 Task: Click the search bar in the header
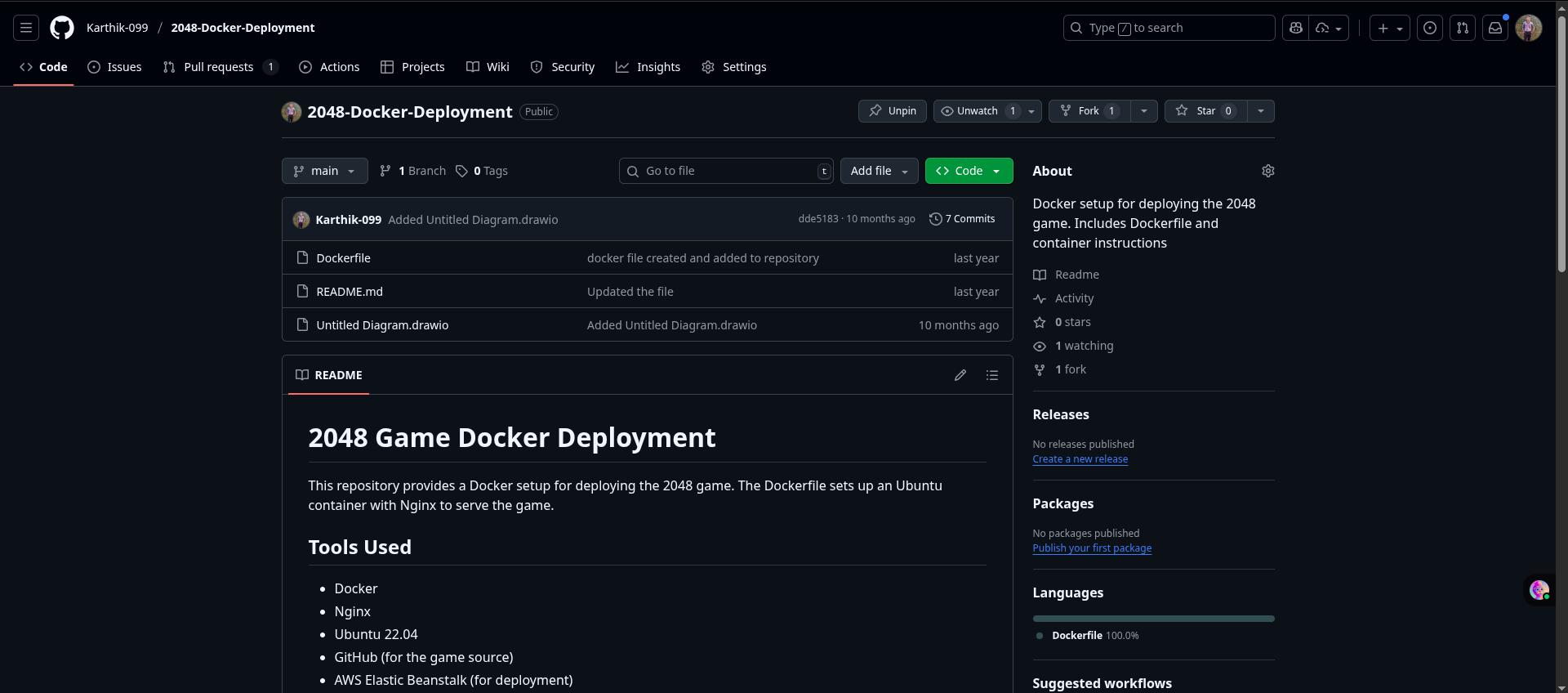point(1169,28)
